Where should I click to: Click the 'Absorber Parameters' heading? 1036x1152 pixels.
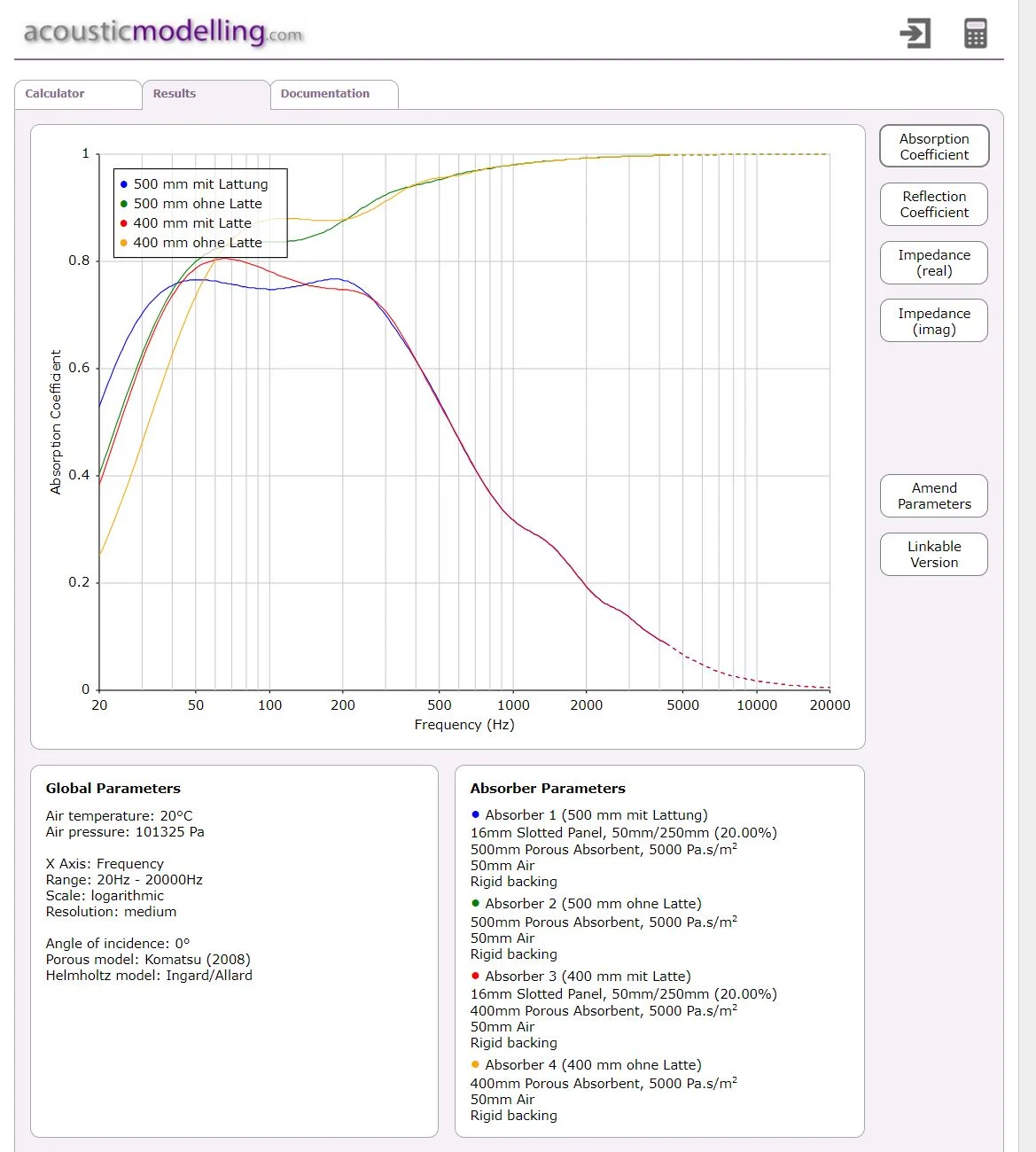point(548,789)
